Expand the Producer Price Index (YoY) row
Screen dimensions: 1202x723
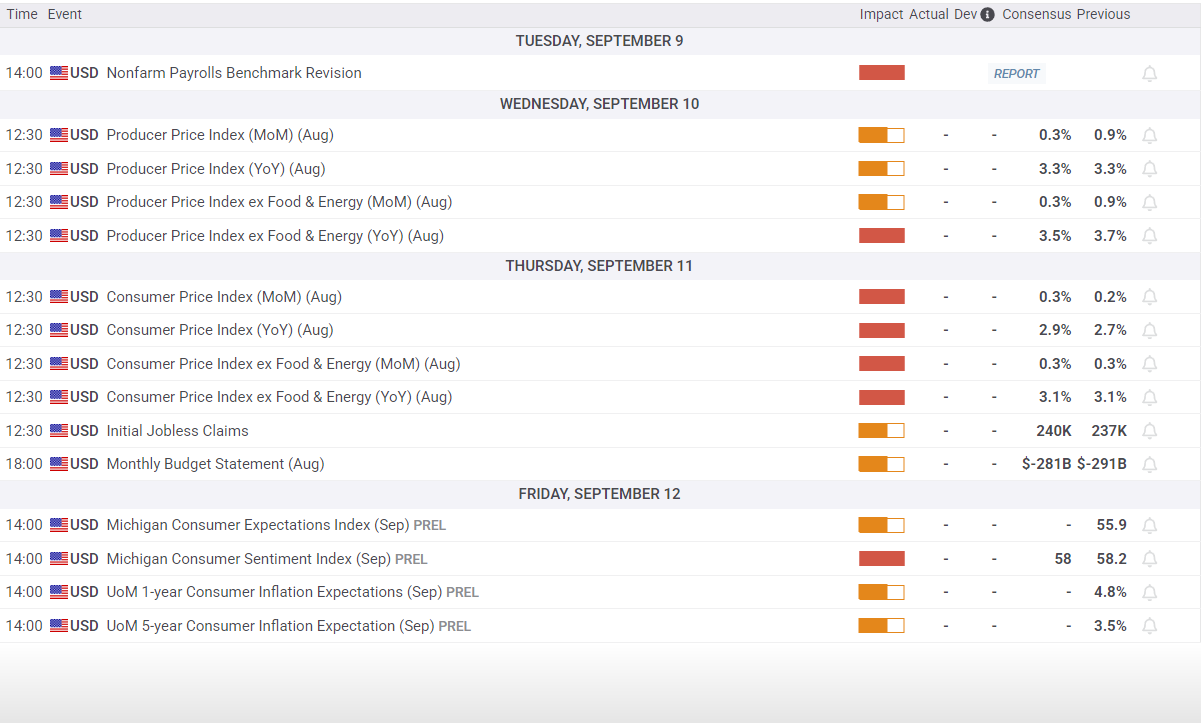coord(600,169)
